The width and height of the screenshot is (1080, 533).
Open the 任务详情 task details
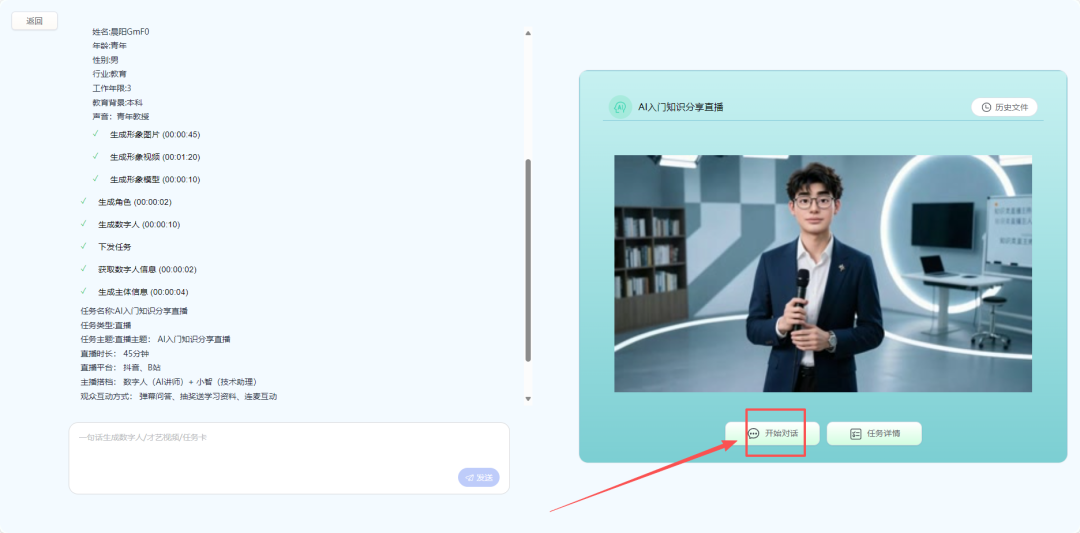click(874, 434)
